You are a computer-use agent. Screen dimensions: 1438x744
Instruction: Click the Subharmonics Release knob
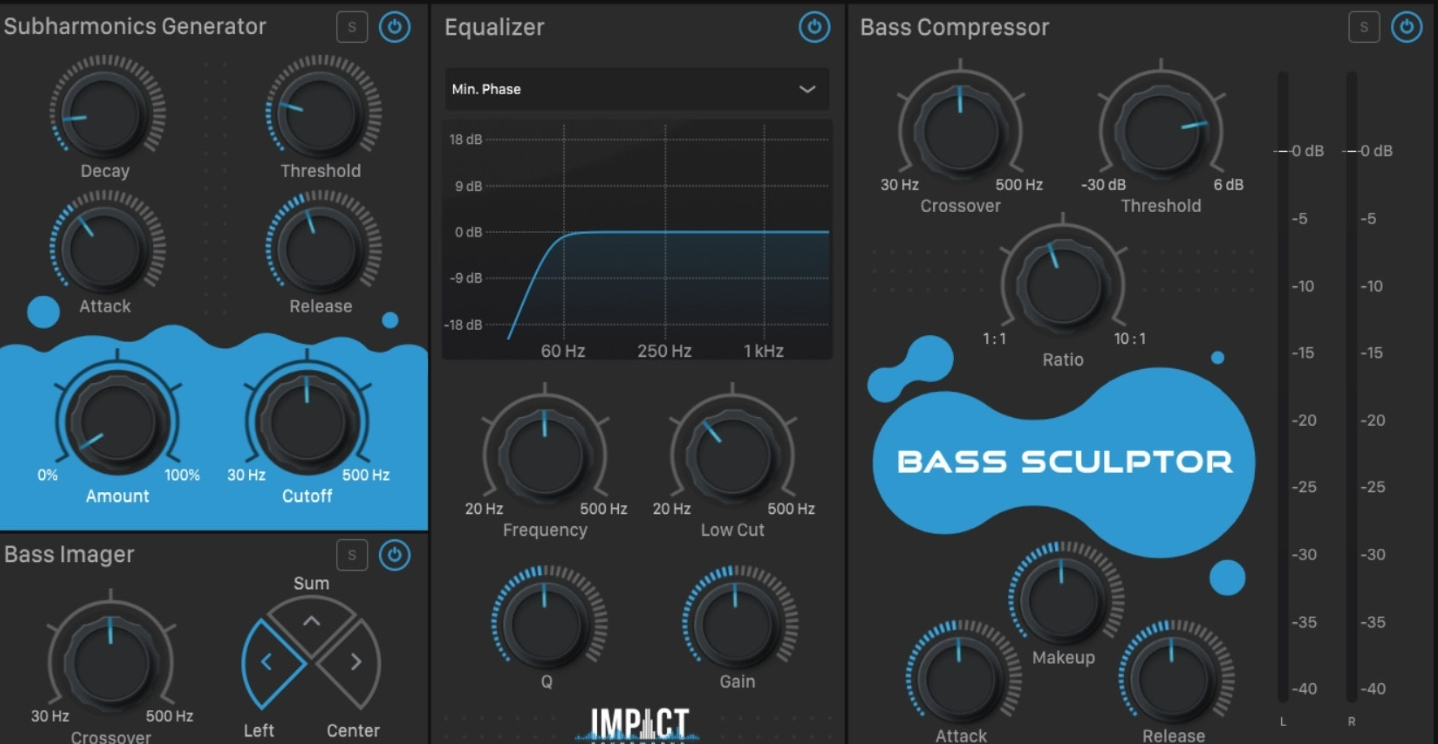pos(322,248)
